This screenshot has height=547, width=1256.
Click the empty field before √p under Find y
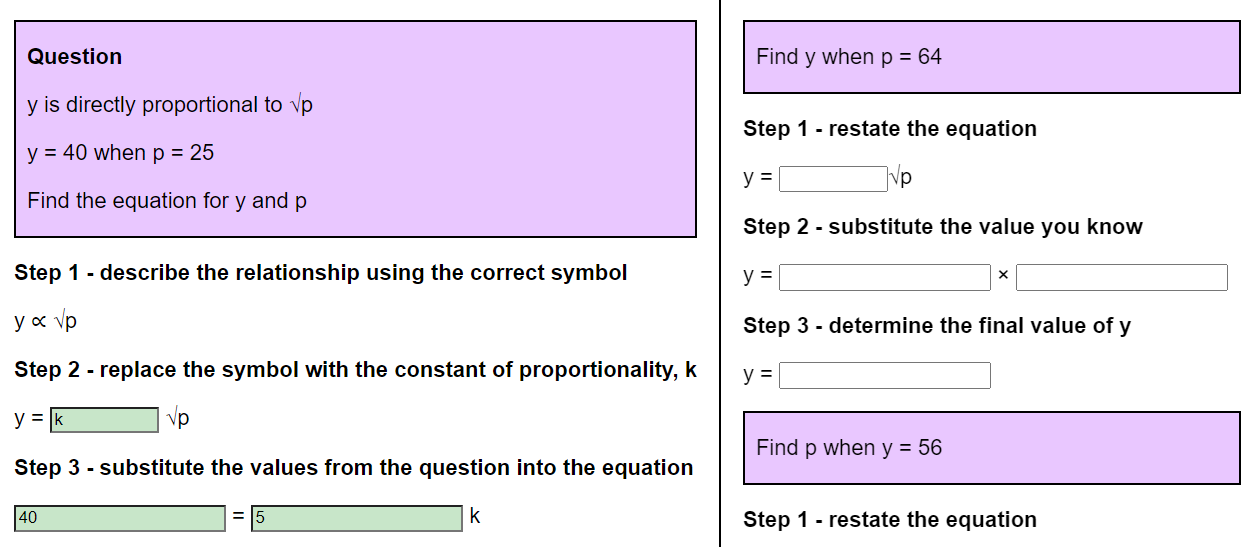pos(832,179)
